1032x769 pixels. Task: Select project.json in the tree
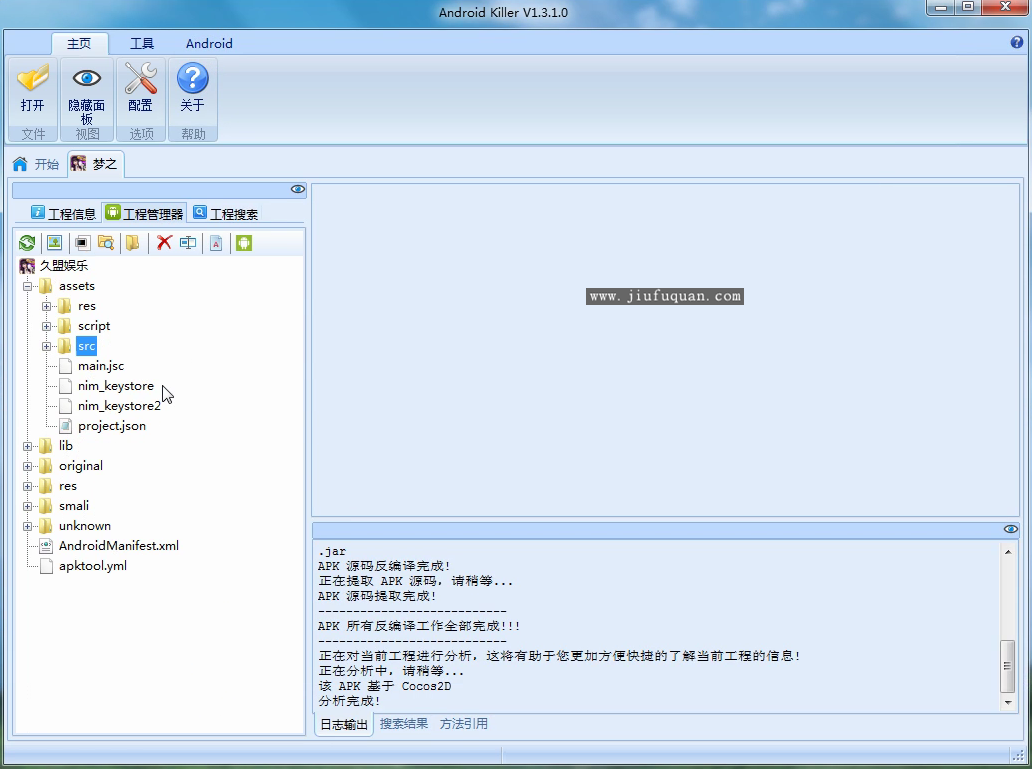[x=112, y=426]
